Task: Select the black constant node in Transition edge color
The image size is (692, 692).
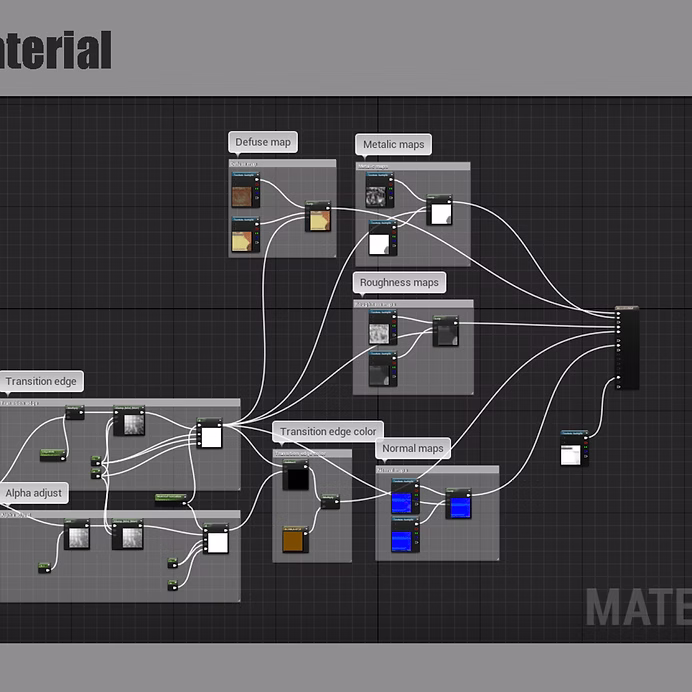Action: pos(296,475)
